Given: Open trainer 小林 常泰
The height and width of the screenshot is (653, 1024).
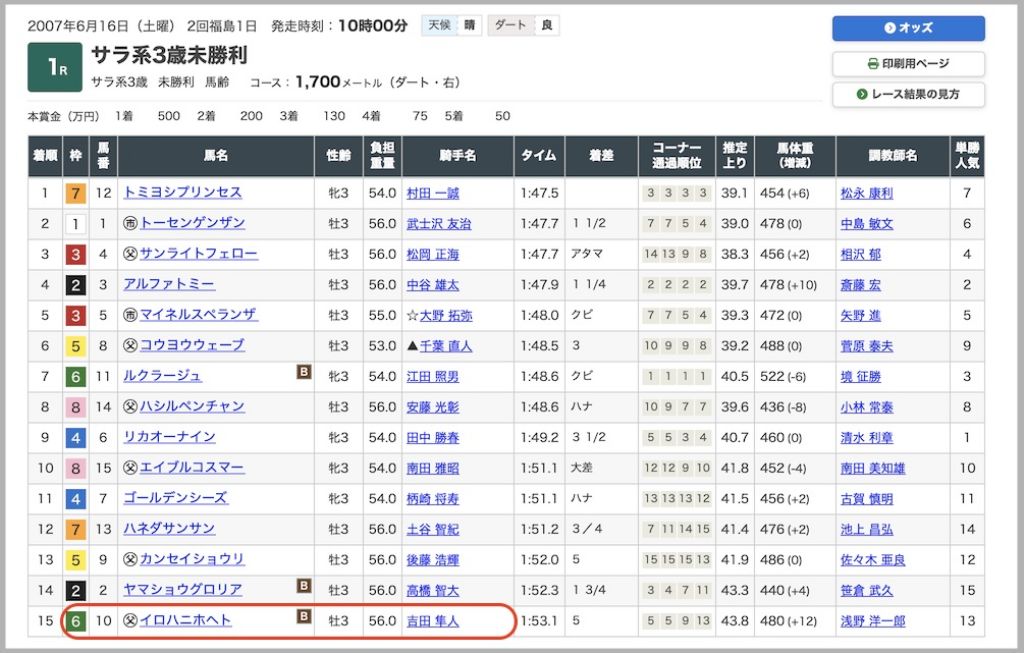Looking at the screenshot, I should [867, 407].
